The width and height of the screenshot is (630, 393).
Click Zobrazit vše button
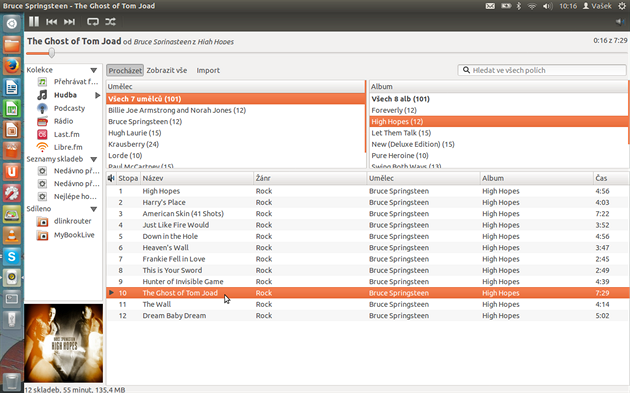[x=166, y=70]
